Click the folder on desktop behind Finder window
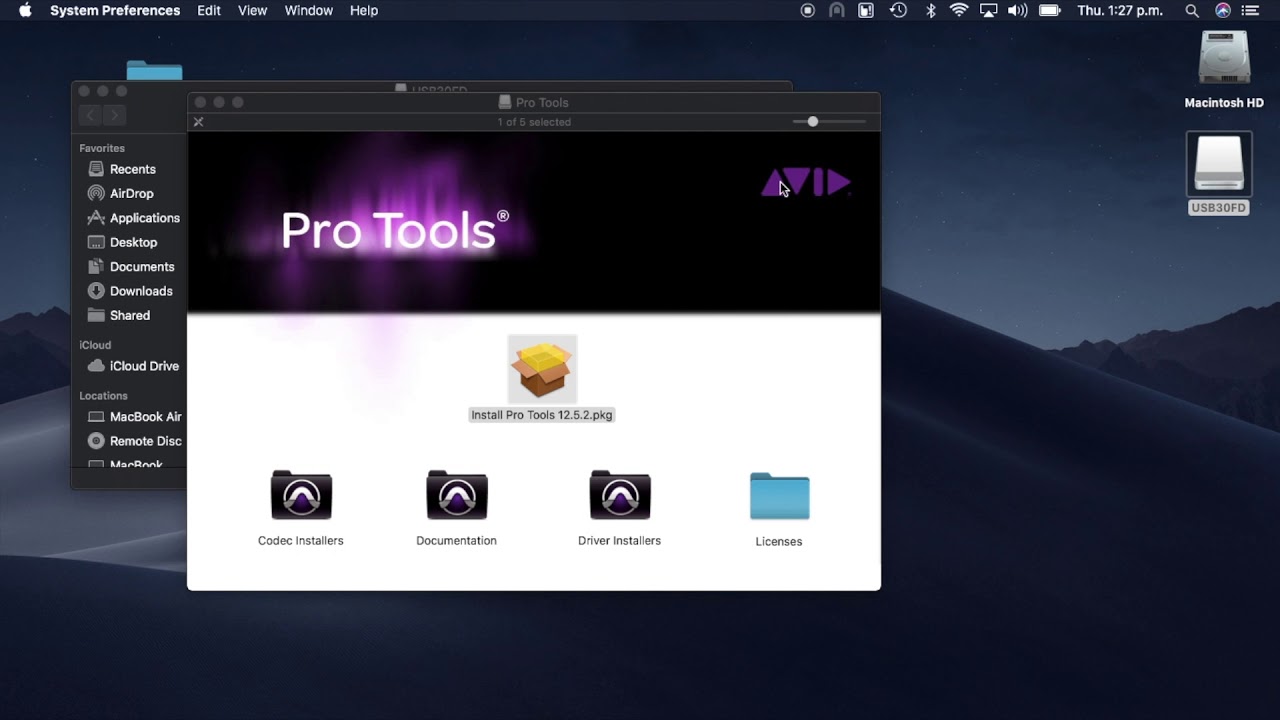 155,71
